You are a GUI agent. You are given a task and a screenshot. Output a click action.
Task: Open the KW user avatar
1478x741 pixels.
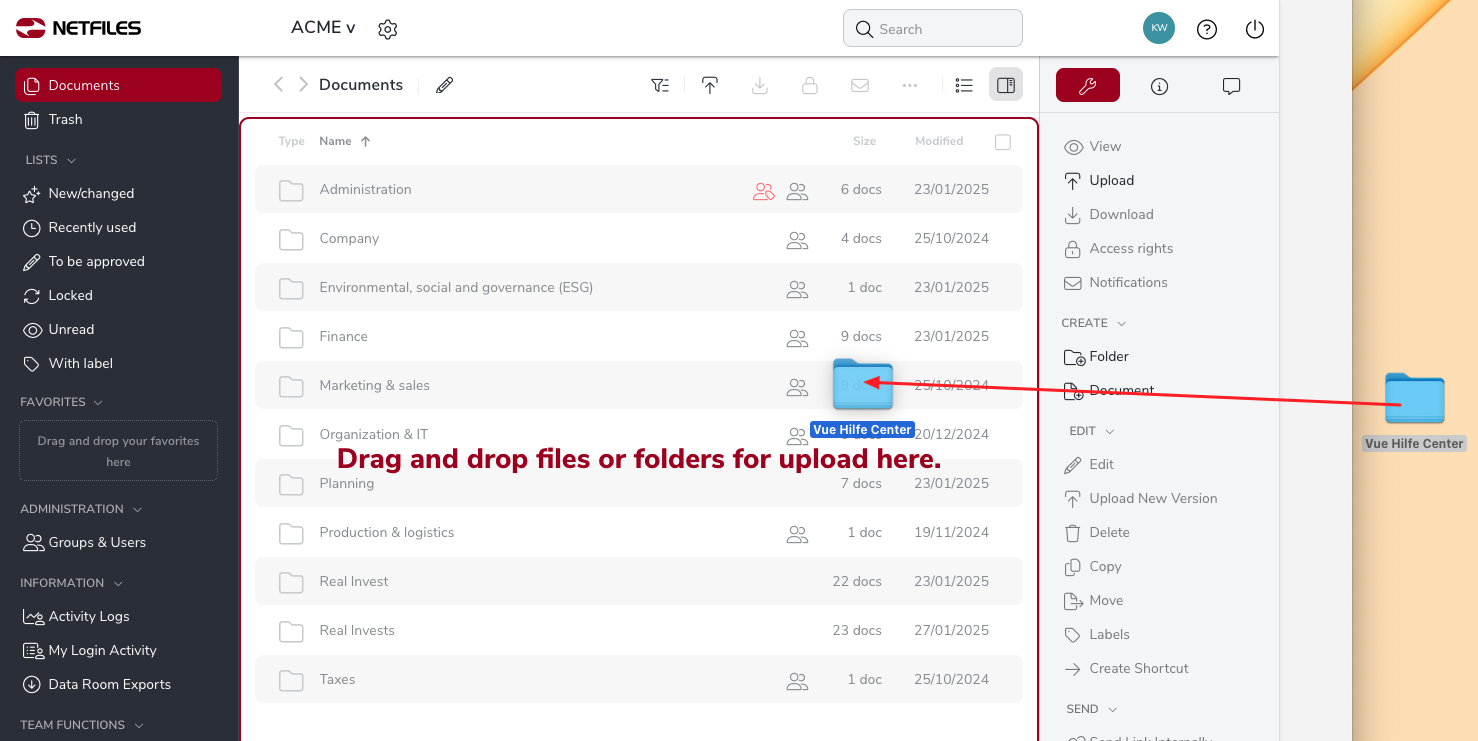[x=1159, y=28]
